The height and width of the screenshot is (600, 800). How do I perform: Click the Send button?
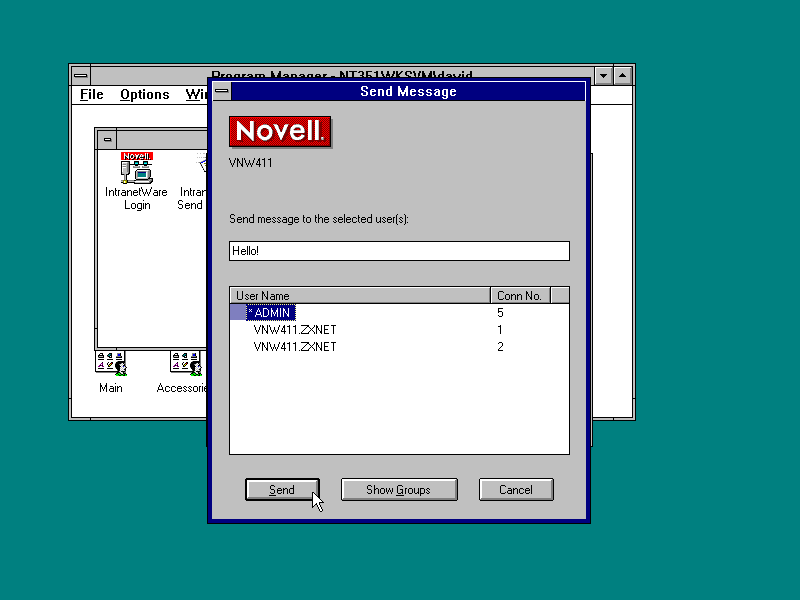[x=282, y=490]
